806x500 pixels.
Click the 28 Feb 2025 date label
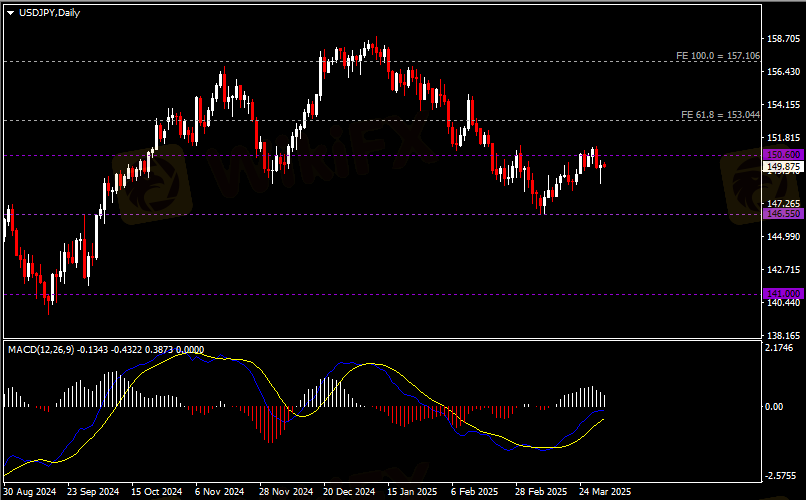click(541, 492)
